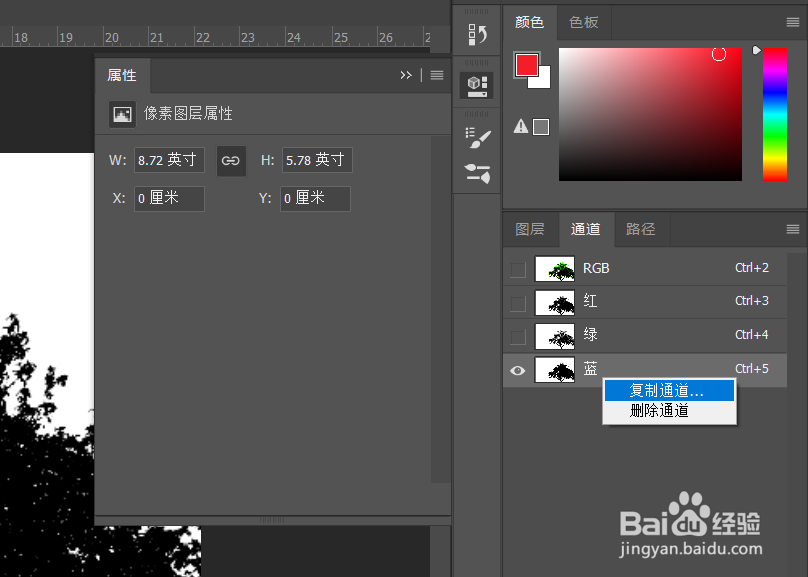Switch to the 色板 tab
Viewport: 808px width, 577px height.
(x=584, y=22)
